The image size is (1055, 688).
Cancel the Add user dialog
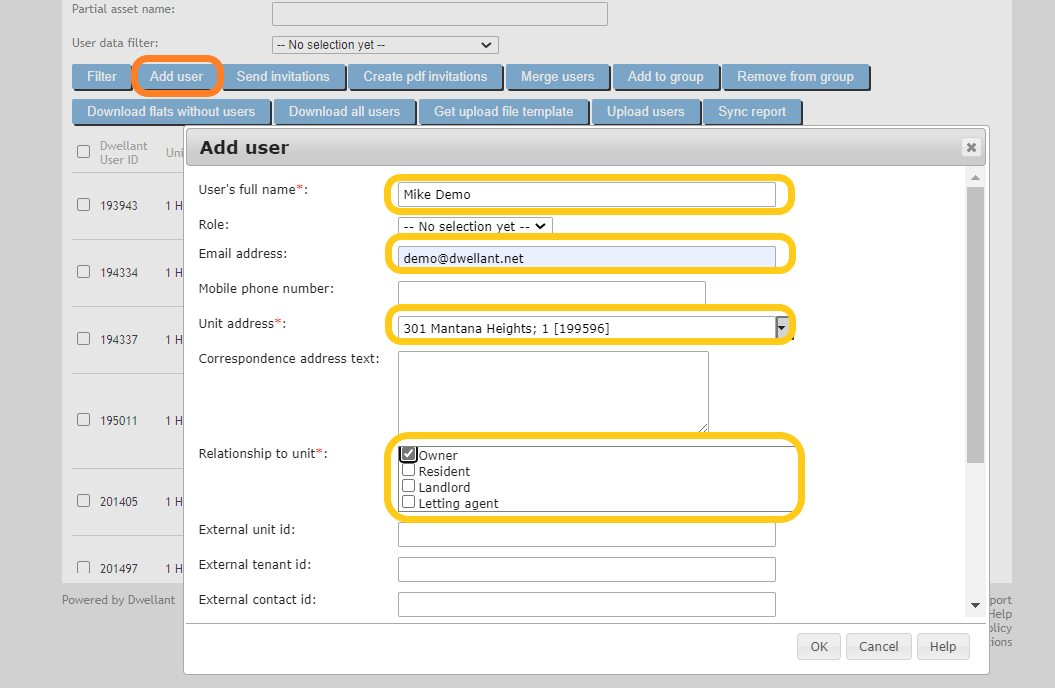coord(878,646)
